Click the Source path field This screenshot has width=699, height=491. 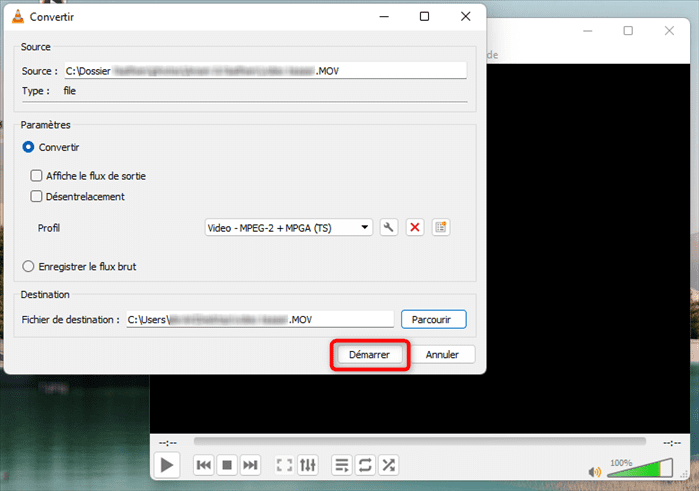[265, 70]
